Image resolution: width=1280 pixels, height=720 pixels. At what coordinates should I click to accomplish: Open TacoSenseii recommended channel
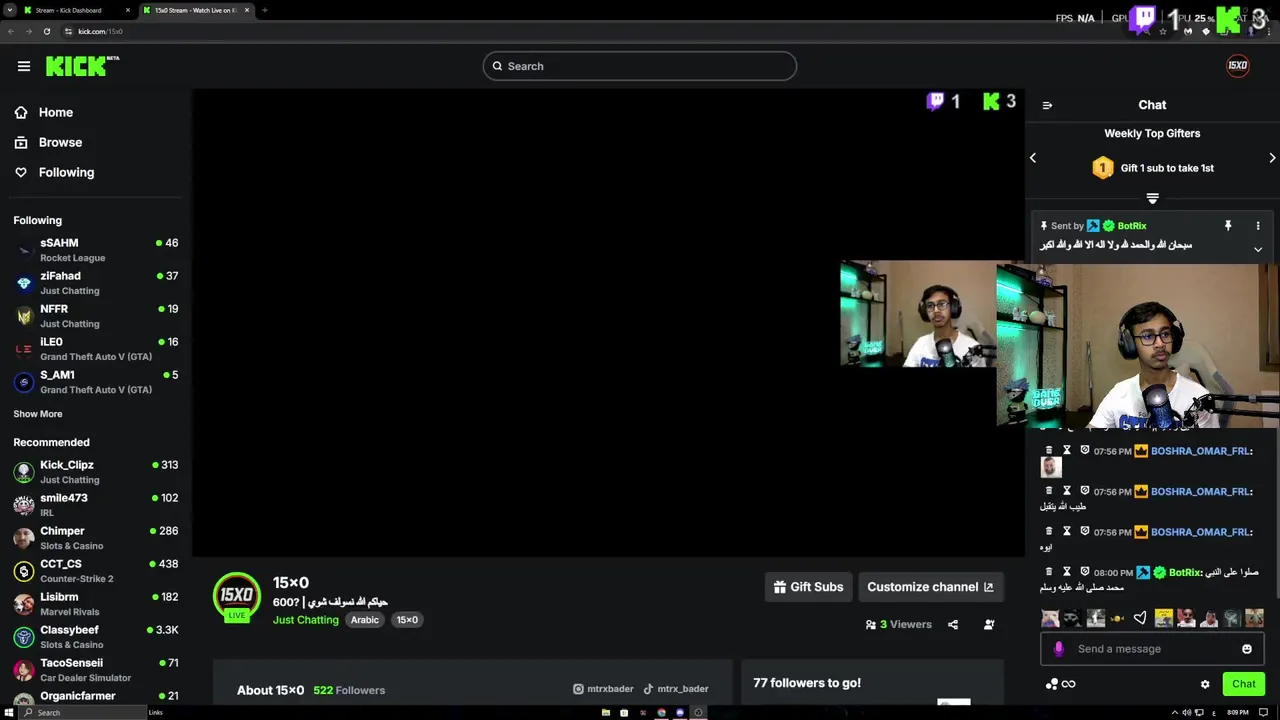tap(96, 670)
